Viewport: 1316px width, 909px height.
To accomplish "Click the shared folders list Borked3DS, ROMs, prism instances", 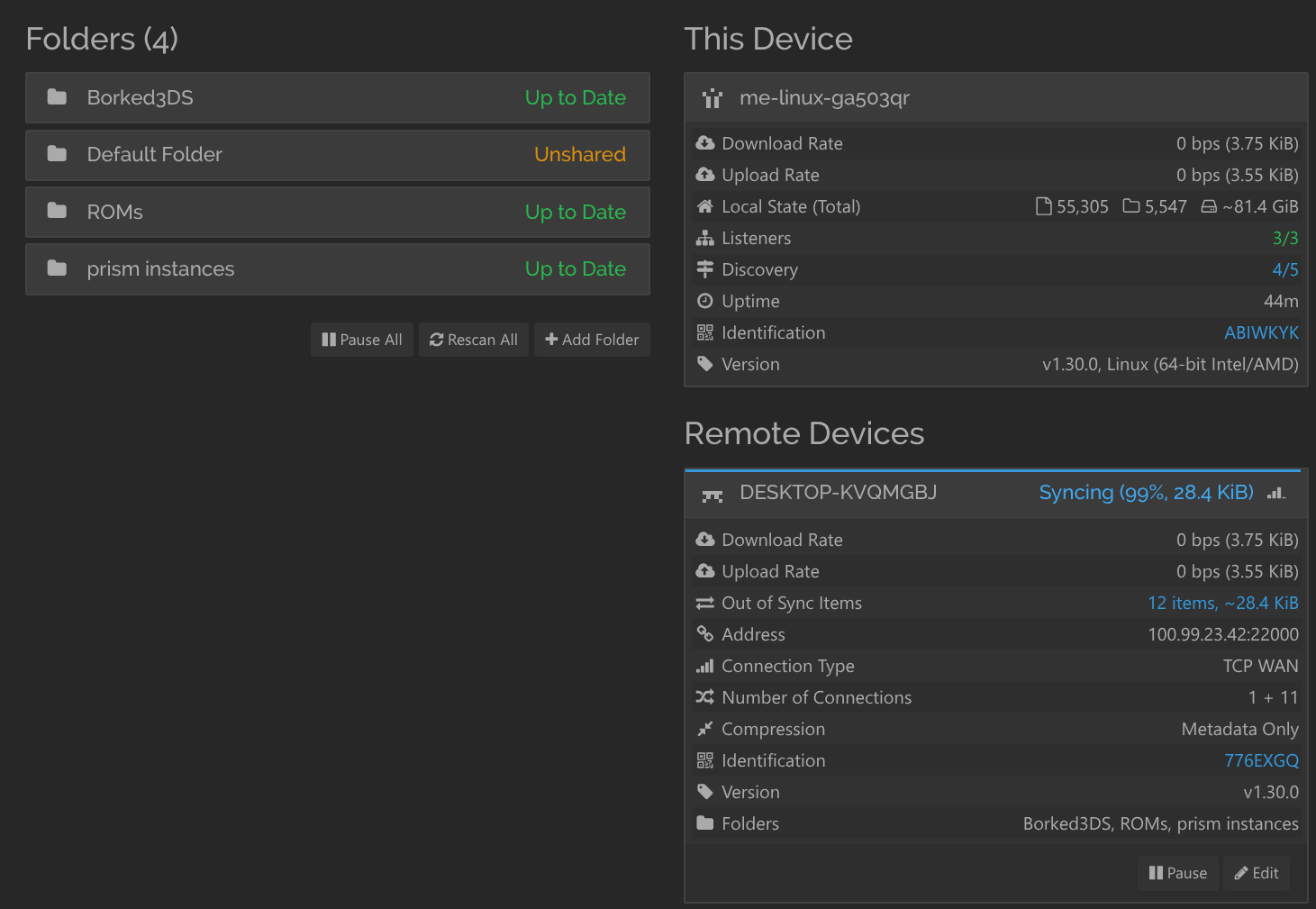I will tap(1161, 823).
